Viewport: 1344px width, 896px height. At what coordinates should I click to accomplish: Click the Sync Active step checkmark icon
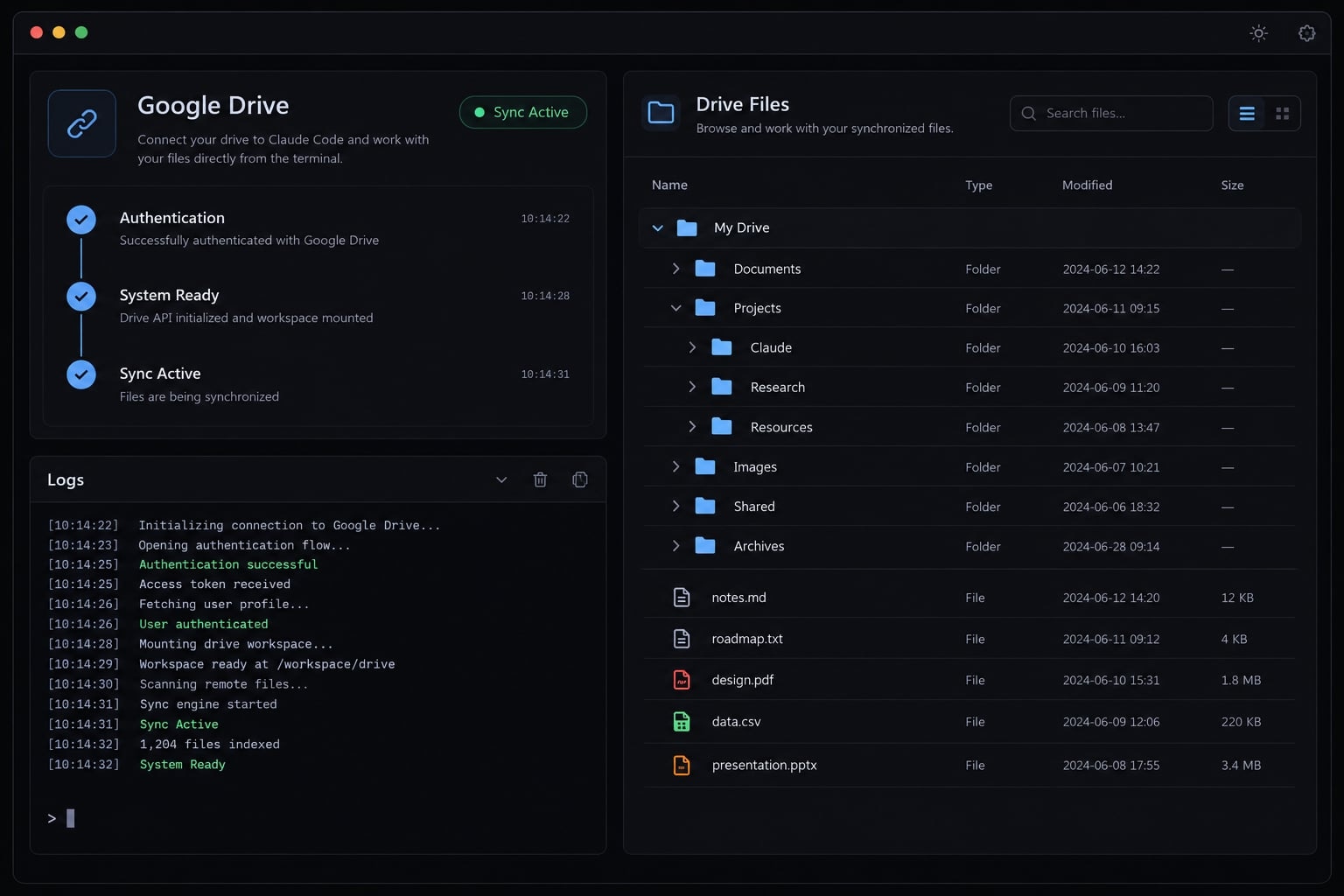coord(81,374)
